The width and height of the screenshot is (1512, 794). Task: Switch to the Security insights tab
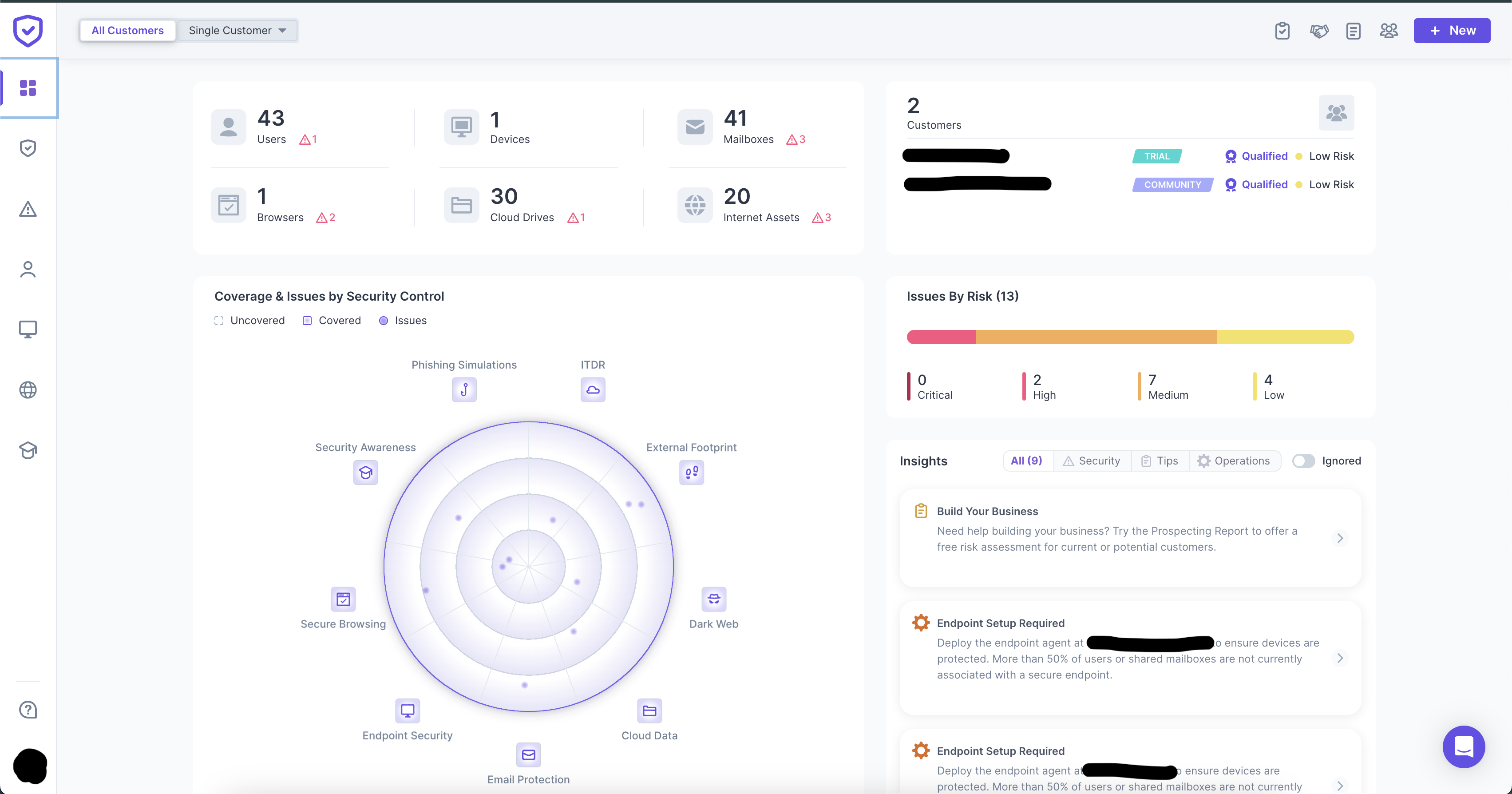pyautogui.click(x=1092, y=461)
